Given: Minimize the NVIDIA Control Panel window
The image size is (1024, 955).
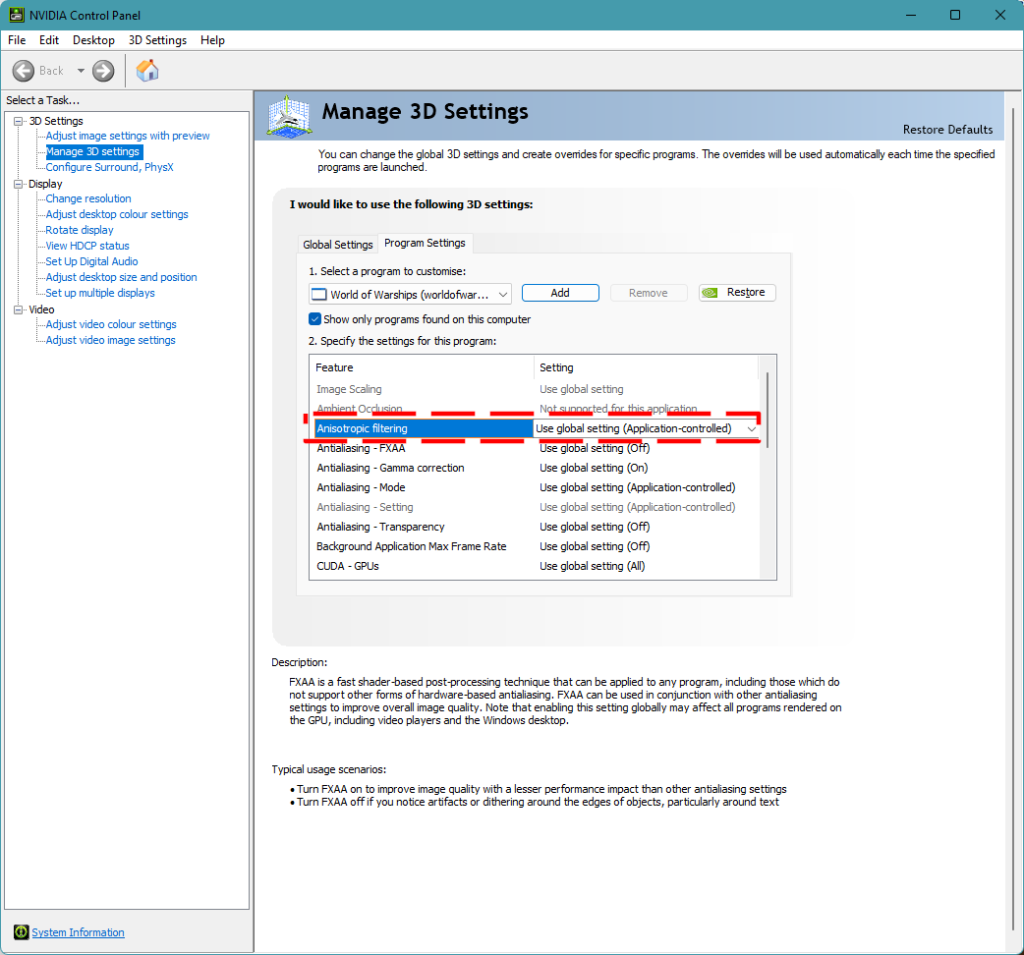Looking at the screenshot, I should [911, 15].
